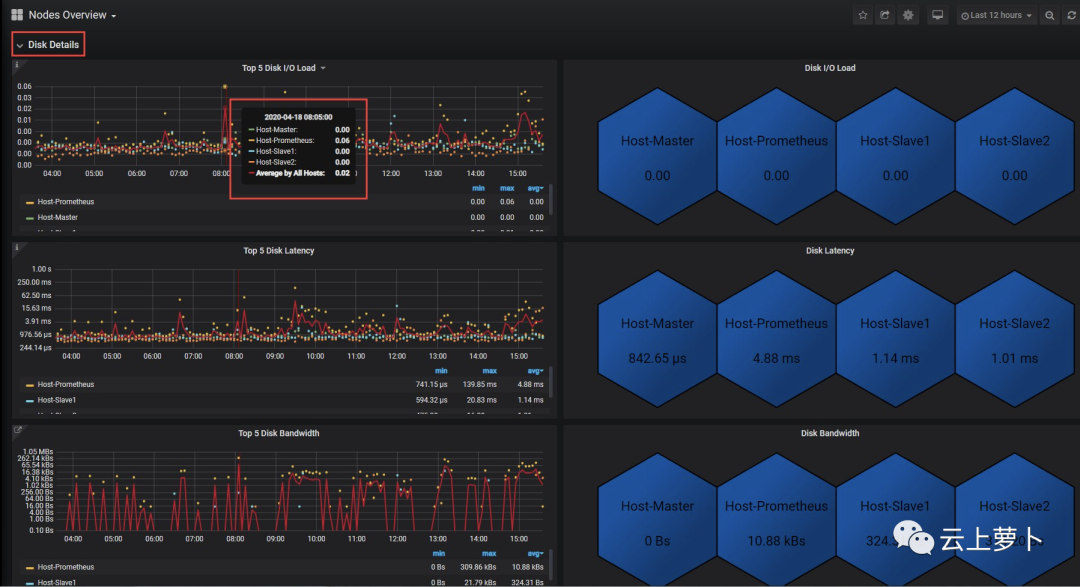The height and width of the screenshot is (587, 1080).
Task: Sort Disk Bandwidth legend by avg
Action: coord(535,553)
